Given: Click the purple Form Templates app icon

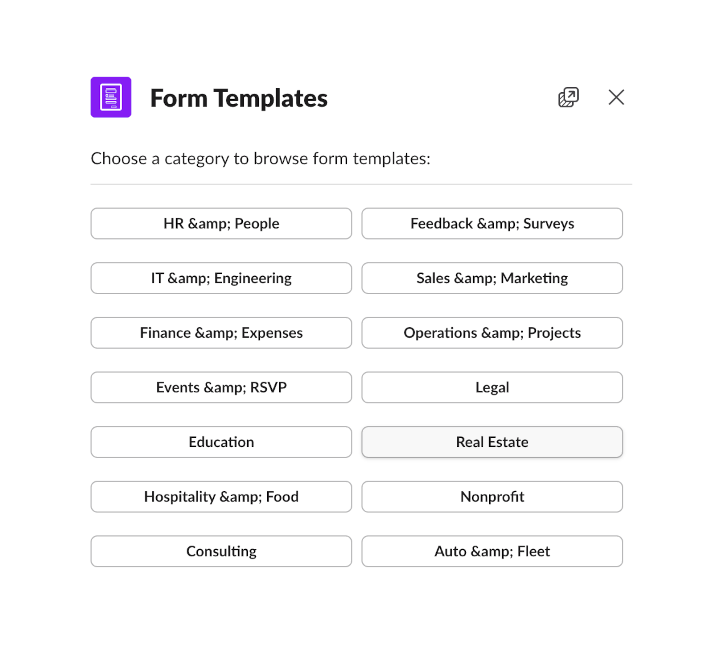Looking at the screenshot, I should point(111,98).
